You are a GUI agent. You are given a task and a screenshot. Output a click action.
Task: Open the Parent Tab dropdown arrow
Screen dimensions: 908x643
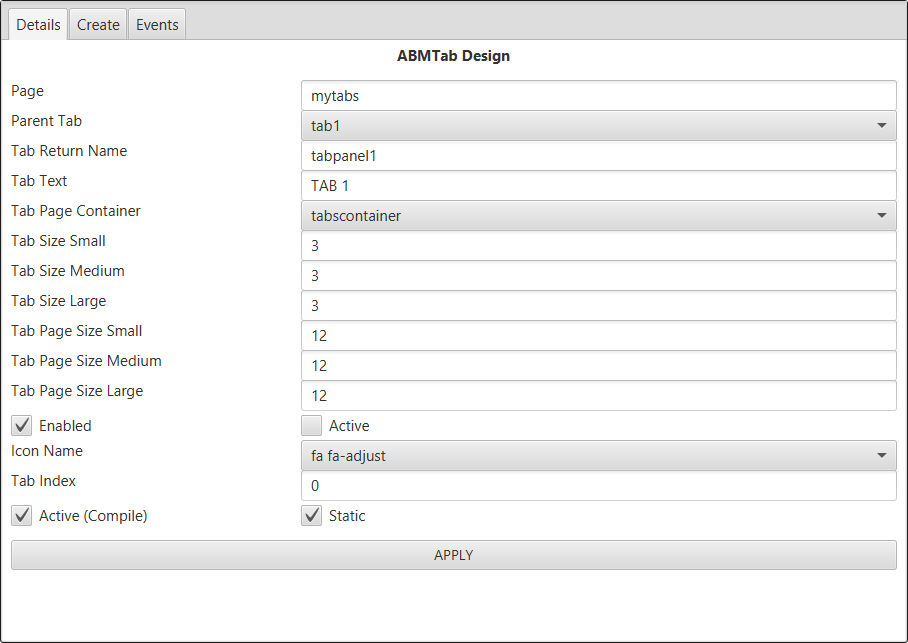coord(881,126)
